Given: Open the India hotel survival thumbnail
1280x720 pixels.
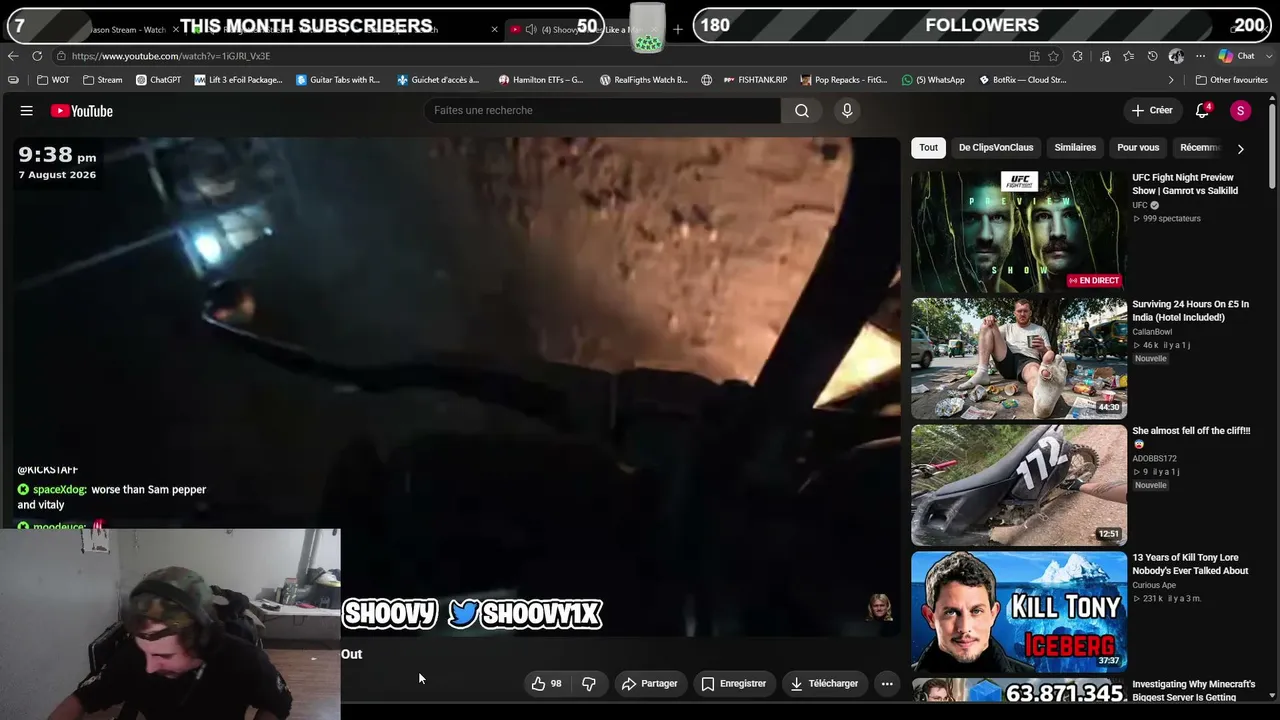Looking at the screenshot, I should (x=1018, y=358).
